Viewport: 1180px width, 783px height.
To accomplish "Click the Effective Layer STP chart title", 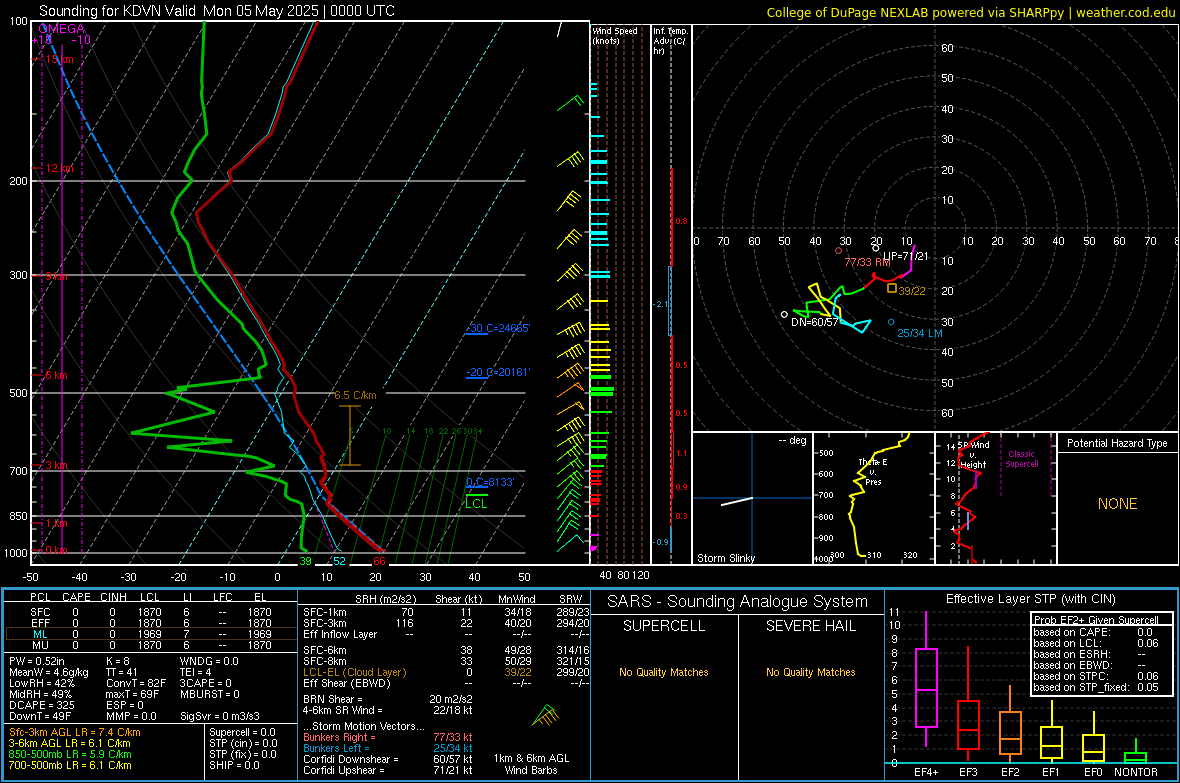I will [1030, 599].
